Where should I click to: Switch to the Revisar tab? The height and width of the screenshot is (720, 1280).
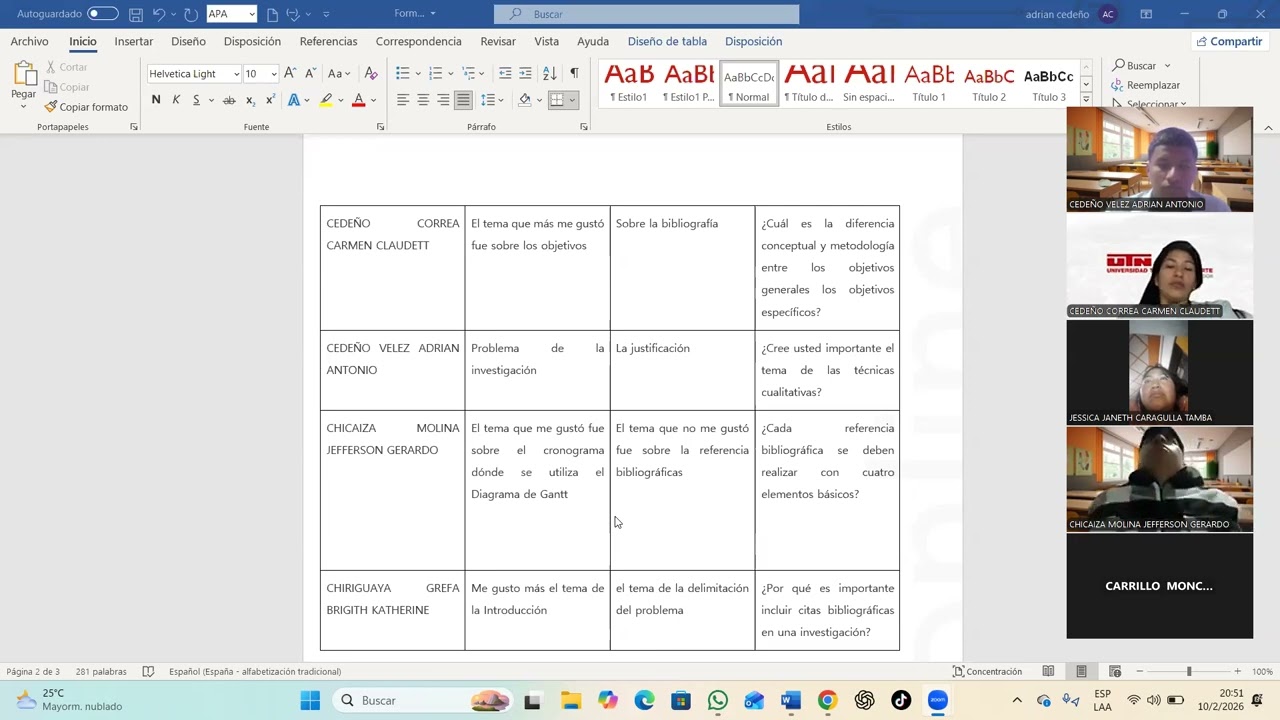click(x=498, y=41)
